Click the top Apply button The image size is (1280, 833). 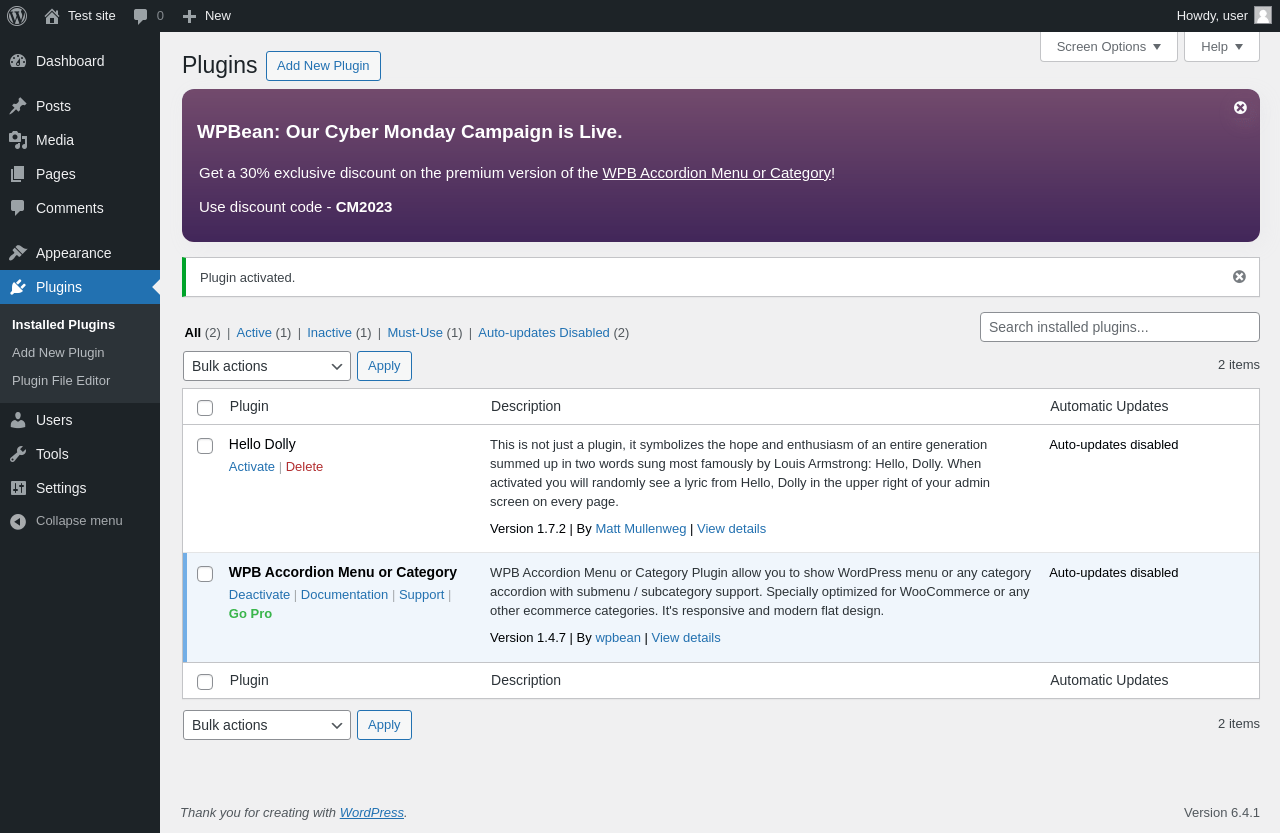click(384, 366)
